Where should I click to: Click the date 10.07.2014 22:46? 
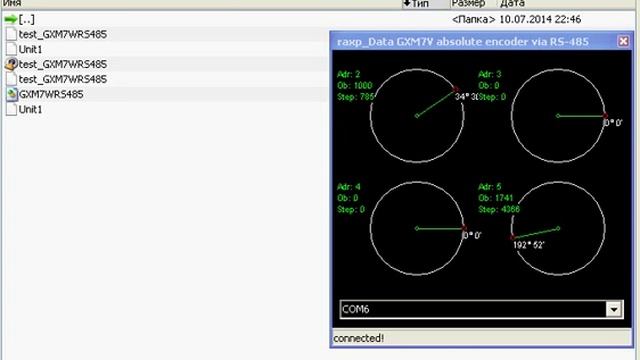coord(540,19)
